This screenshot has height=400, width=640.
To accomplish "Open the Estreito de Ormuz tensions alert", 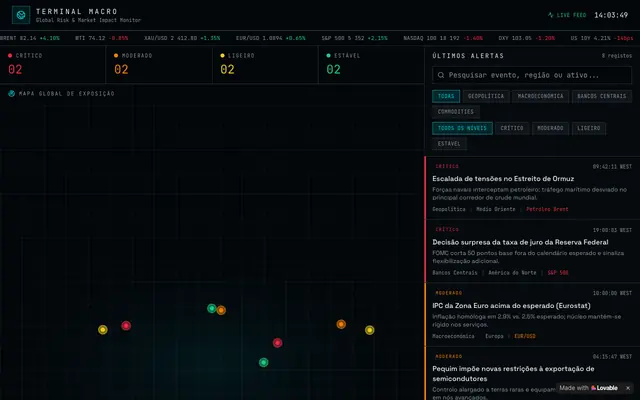I will click(532, 188).
